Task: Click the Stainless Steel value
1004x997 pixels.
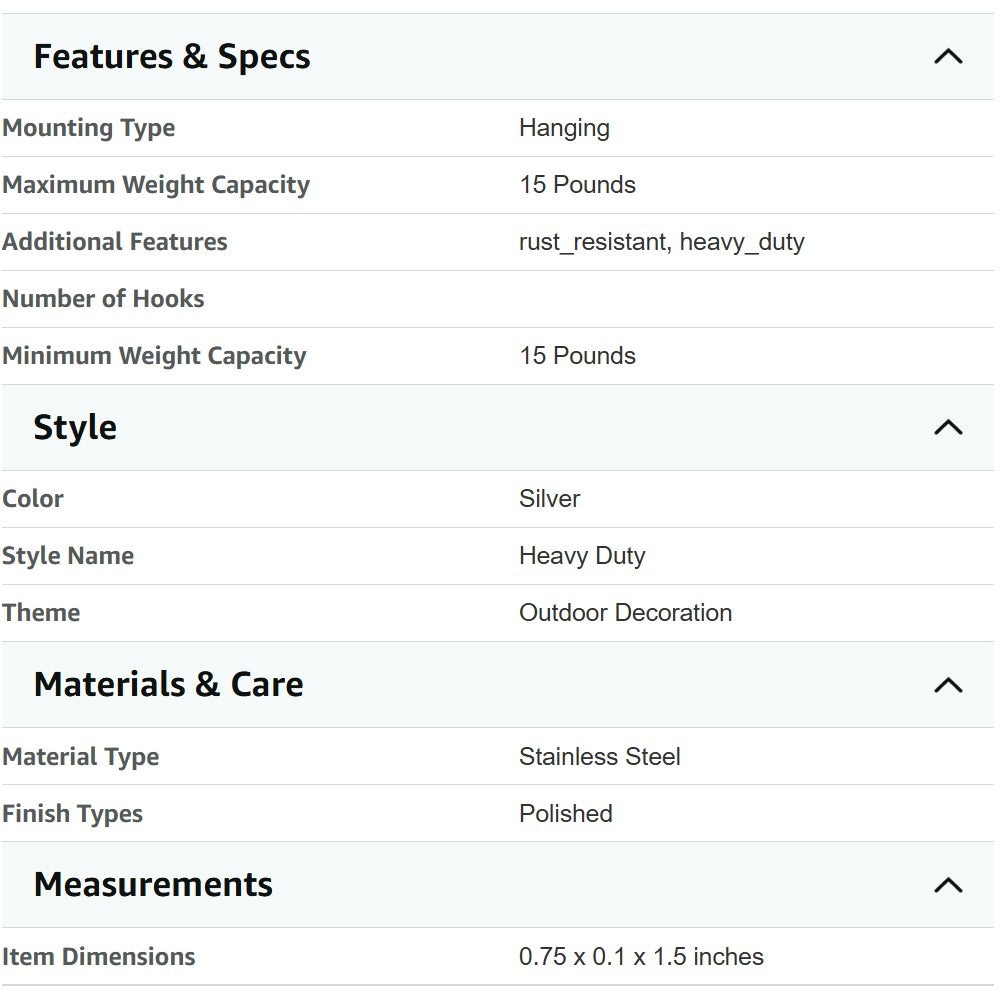Action: pos(599,757)
